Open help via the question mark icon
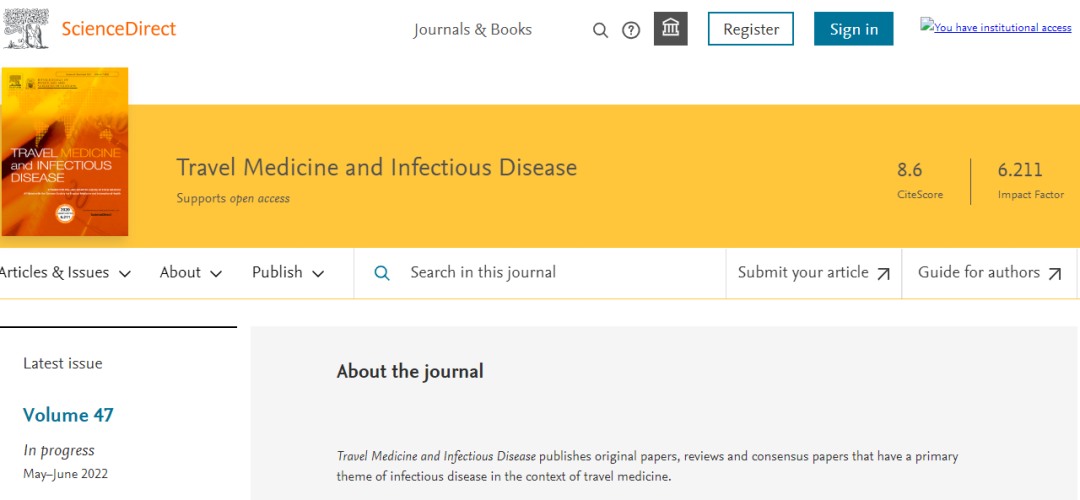 point(631,30)
